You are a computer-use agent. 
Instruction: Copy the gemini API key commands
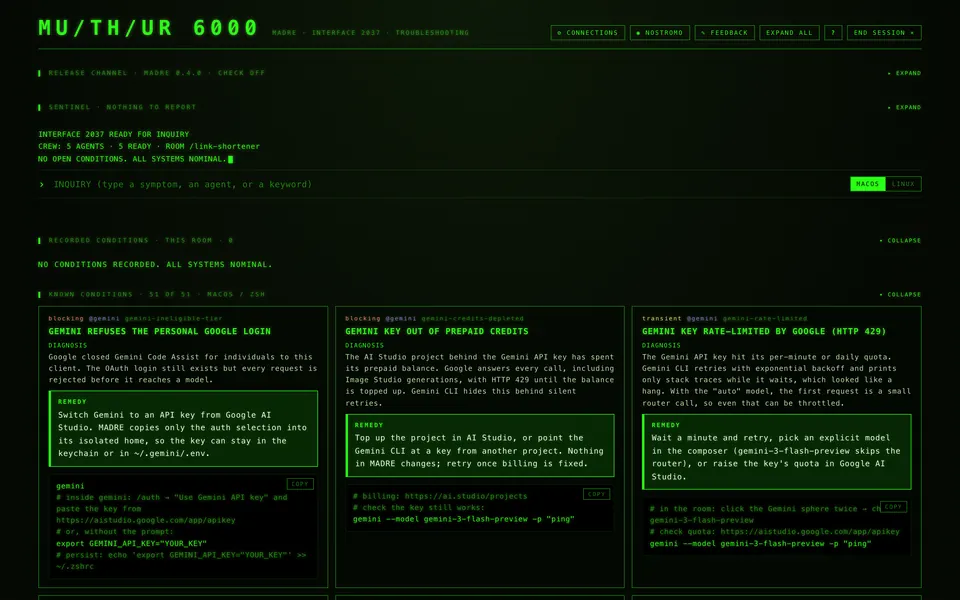tap(300, 484)
